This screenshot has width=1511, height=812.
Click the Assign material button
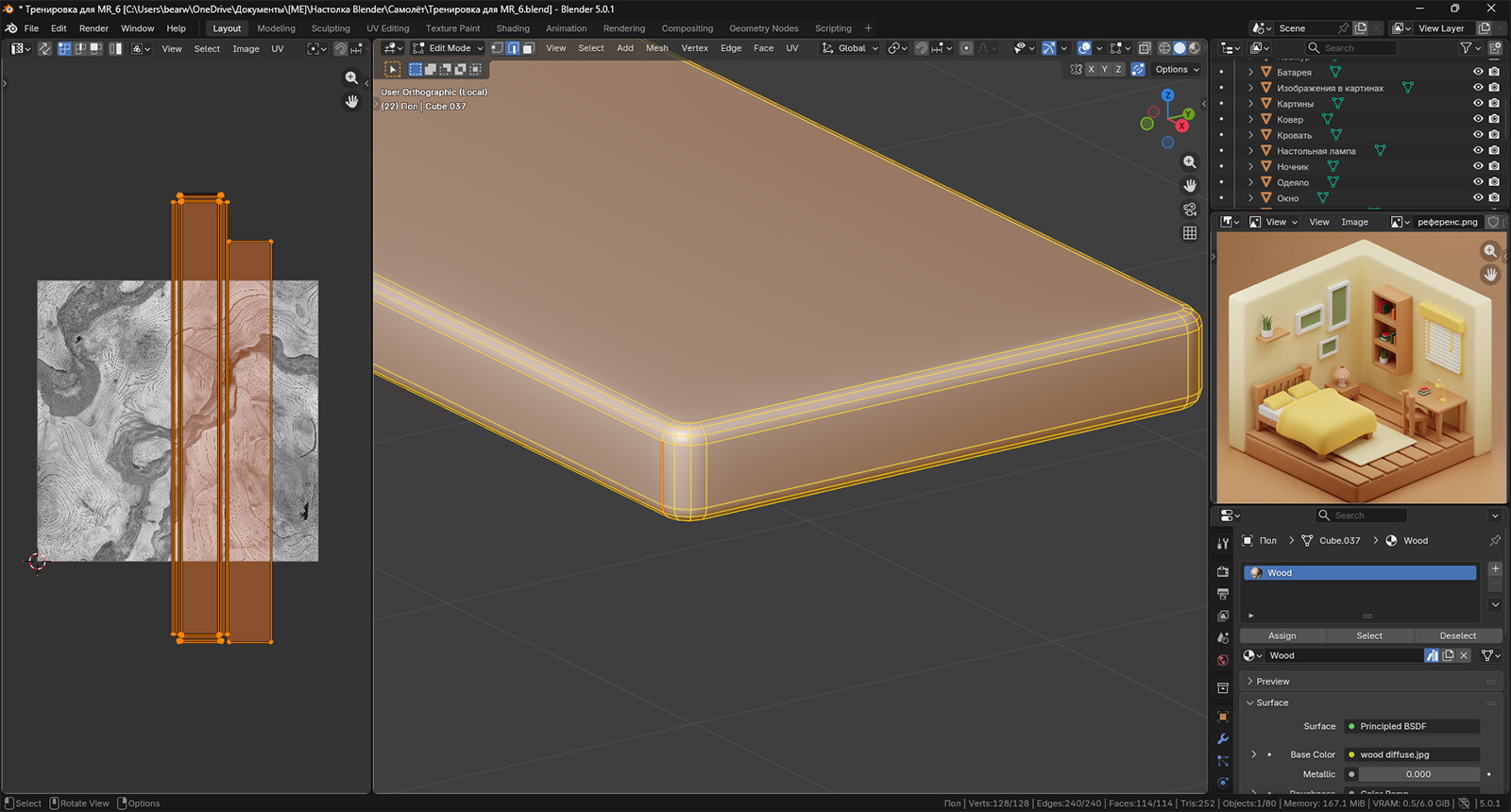[x=1282, y=636]
